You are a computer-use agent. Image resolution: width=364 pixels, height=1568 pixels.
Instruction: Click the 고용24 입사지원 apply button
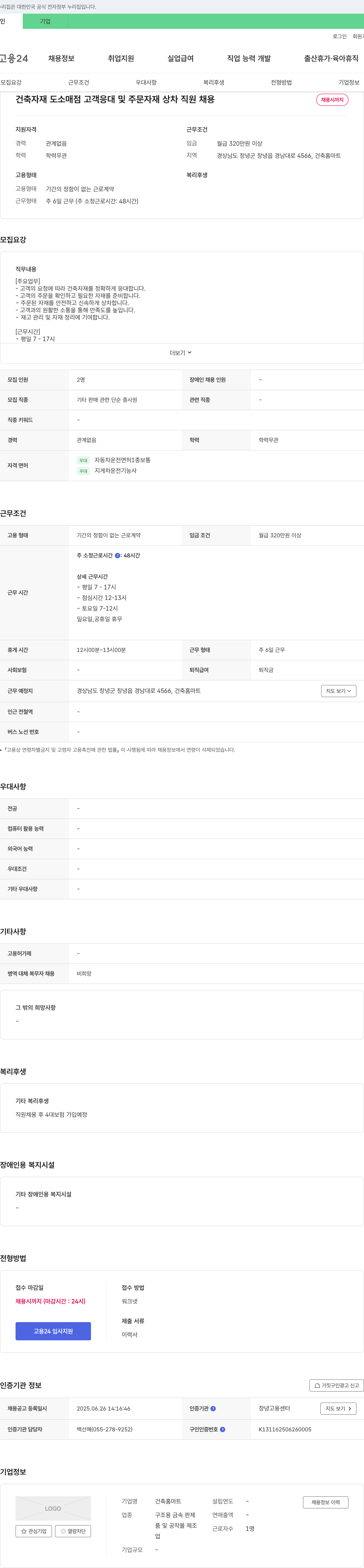click(x=53, y=1331)
